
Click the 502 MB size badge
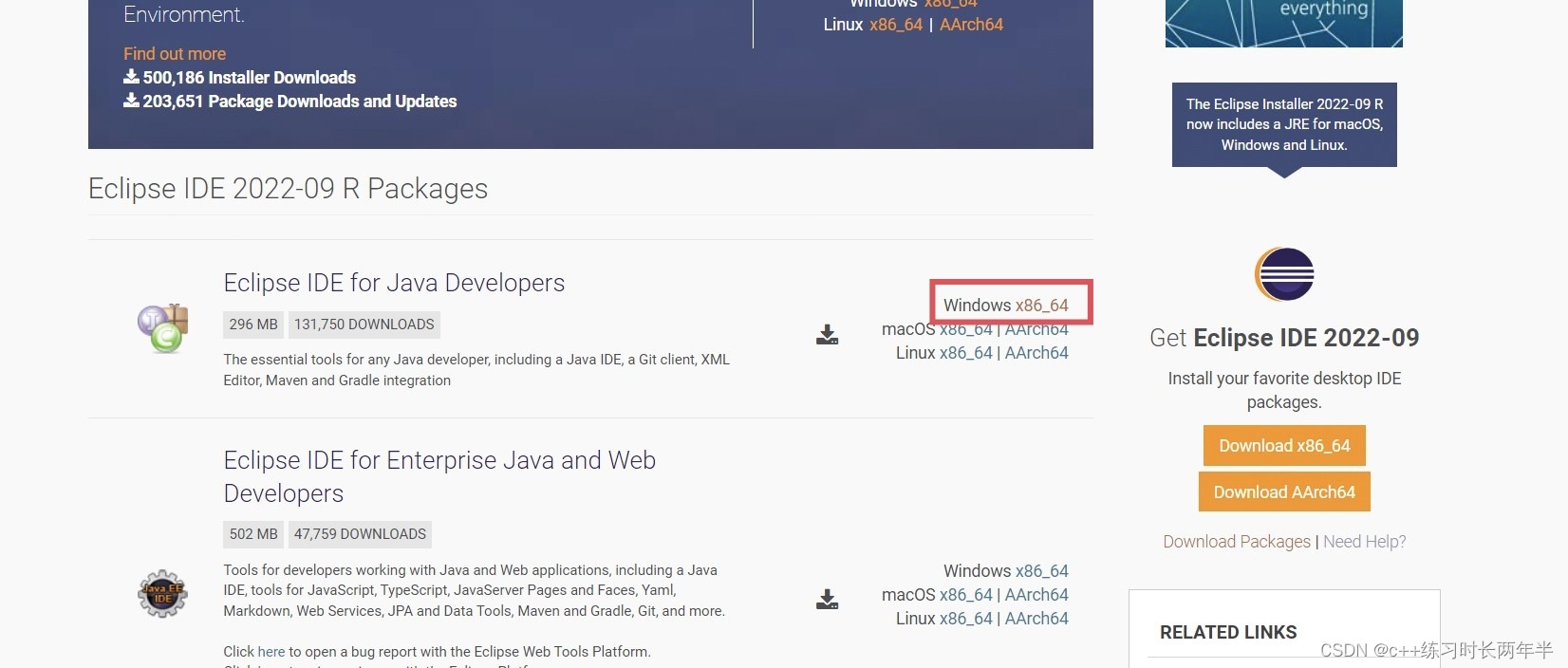(253, 534)
